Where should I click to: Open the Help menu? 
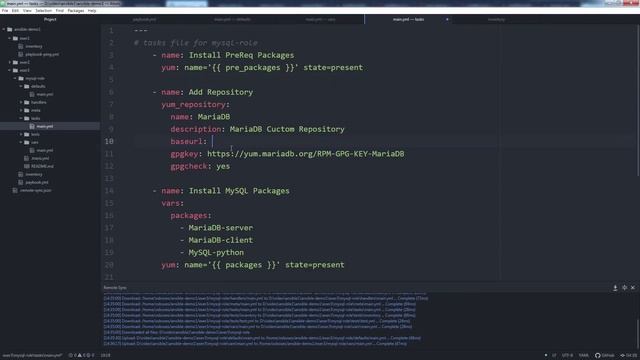pos(92,11)
